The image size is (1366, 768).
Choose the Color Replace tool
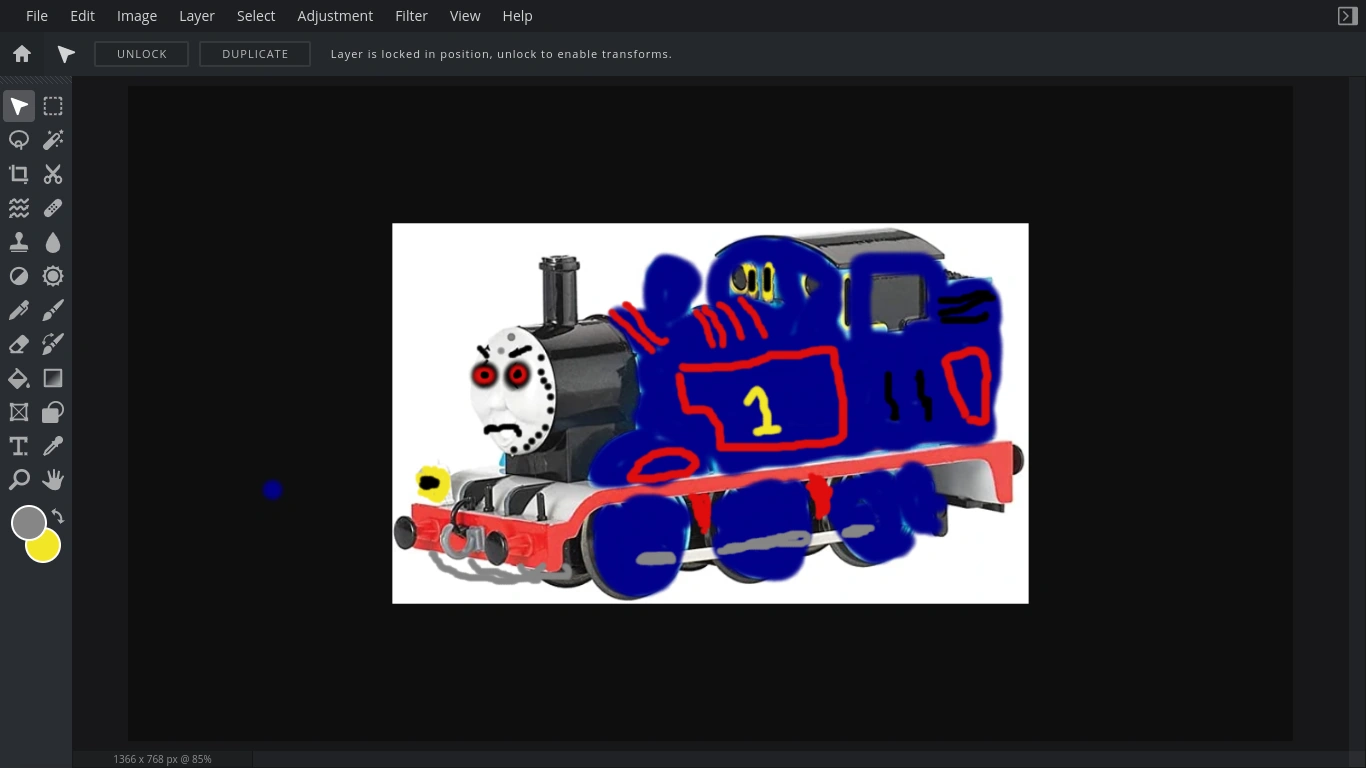point(53,344)
